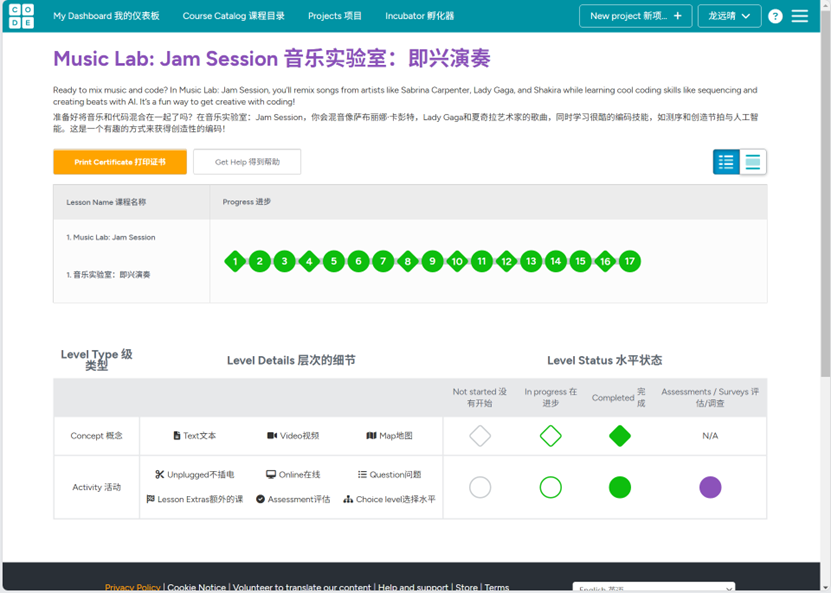Switch to detailed list view icon
Screen dimensions: 831x593
pyautogui.click(x=726, y=162)
